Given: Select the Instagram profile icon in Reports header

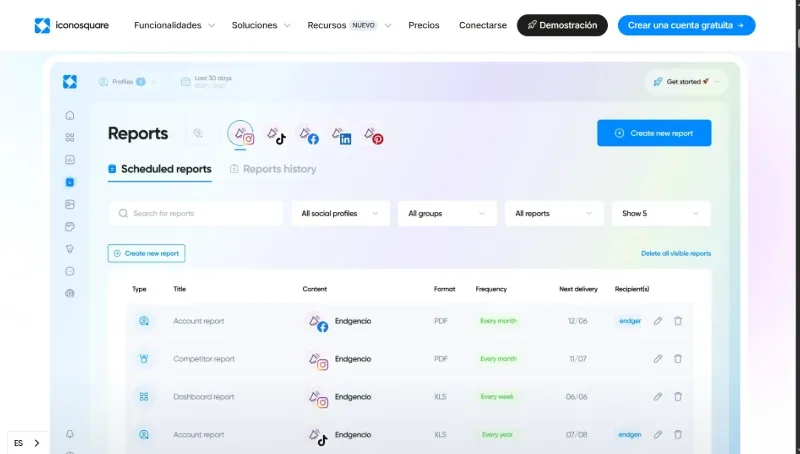Looking at the screenshot, I should click(x=241, y=134).
